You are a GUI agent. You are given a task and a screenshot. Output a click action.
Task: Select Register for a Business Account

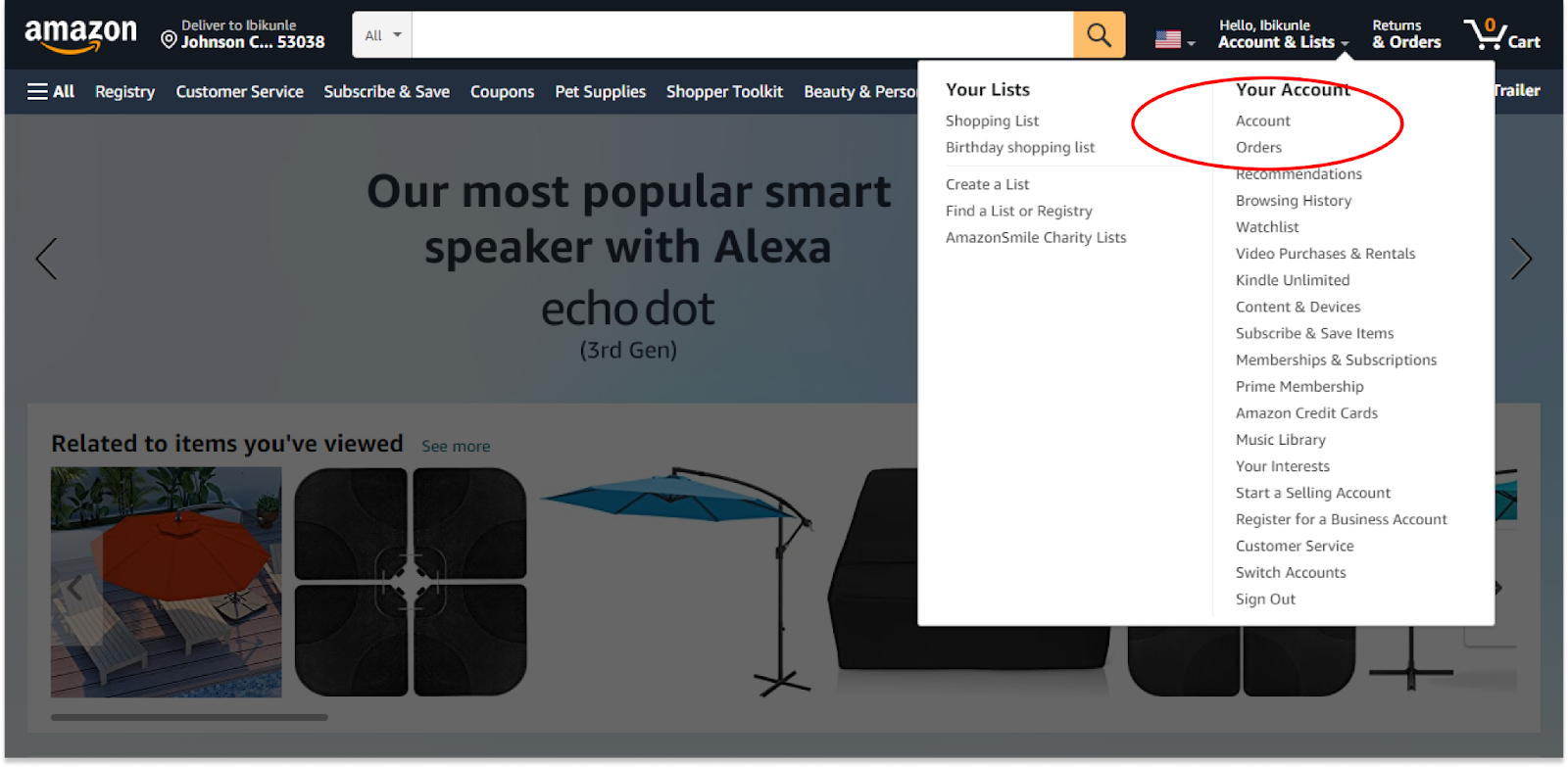coord(1341,519)
